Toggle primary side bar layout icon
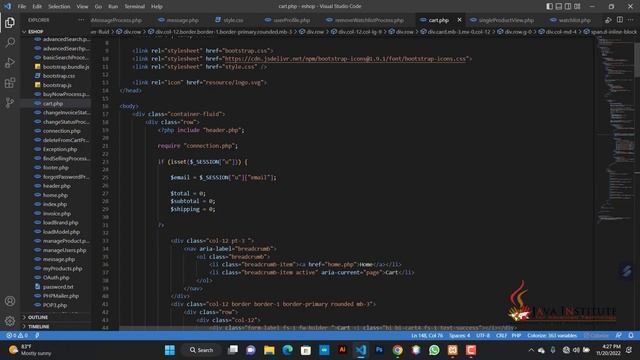Viewport: 640px width, 360px height. 549,6
